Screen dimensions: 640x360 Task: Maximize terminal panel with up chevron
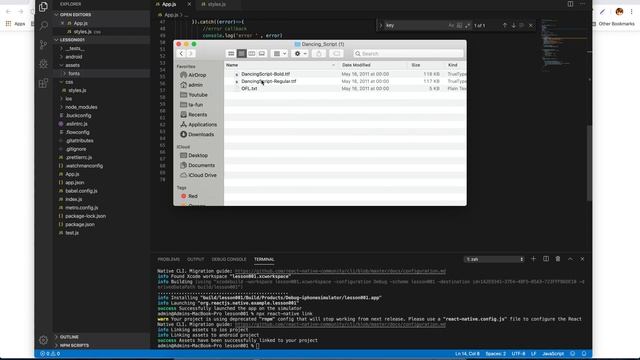click(570, 259)
